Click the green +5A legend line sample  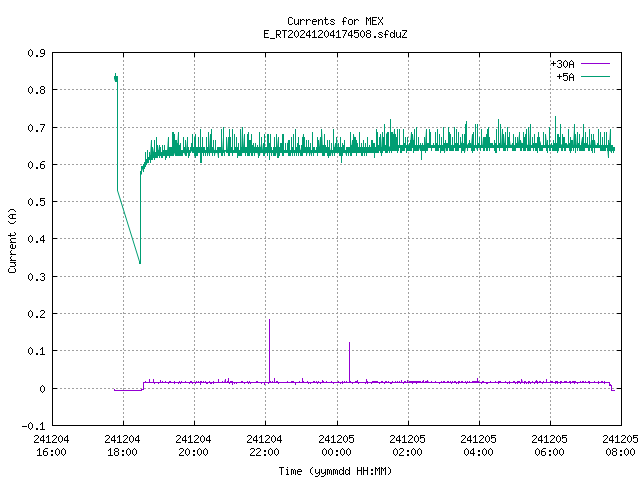(x=595, y=76)
